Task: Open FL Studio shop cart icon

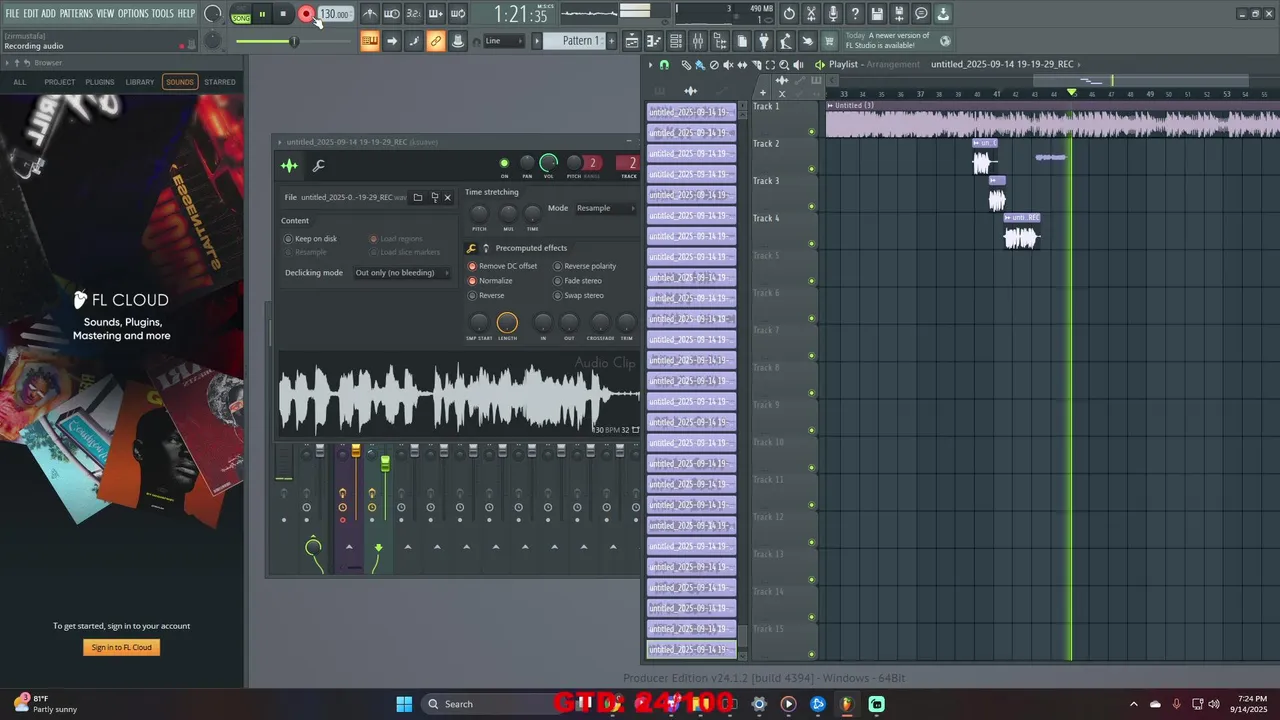Action: pyautogui.click(x=829, y=41)
